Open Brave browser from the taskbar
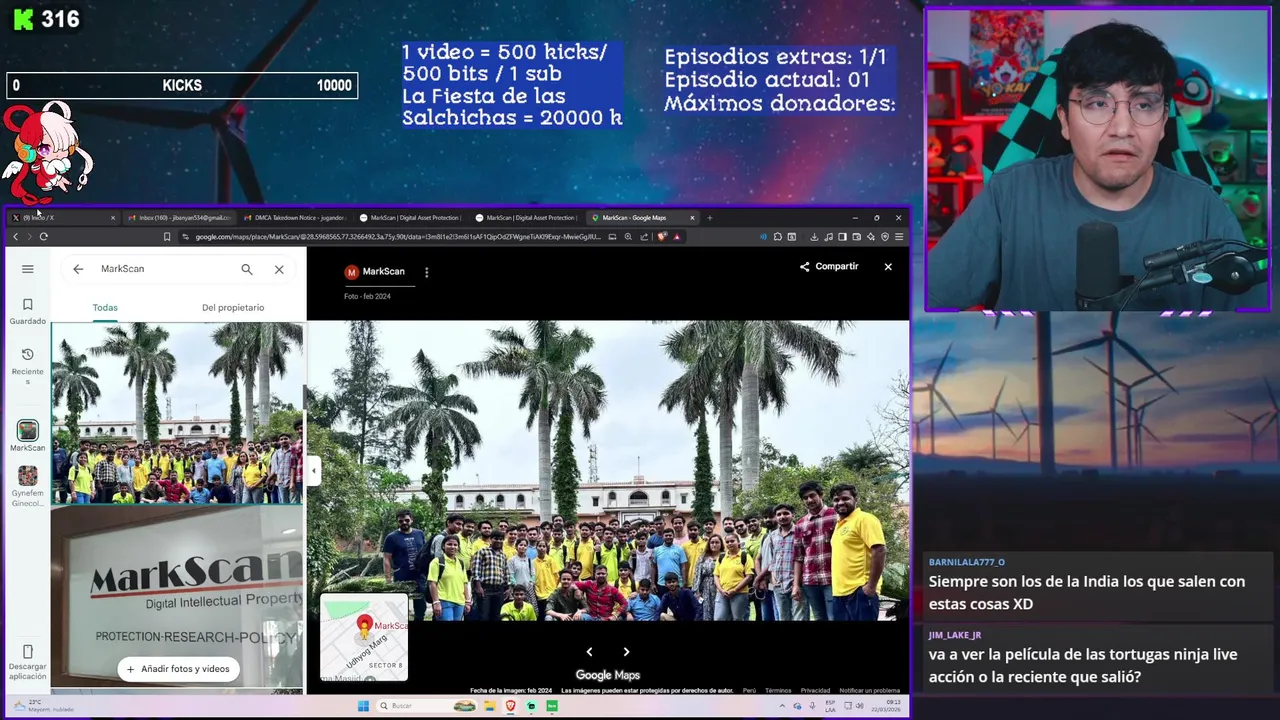This screenshot has height=720, width=1280. point(510,706)
